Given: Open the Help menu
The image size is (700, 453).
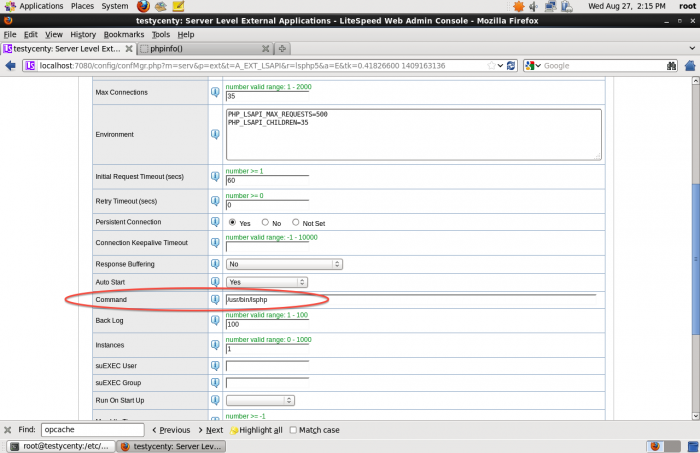Looking at the screenshot, I should click(x=186, y=34).
